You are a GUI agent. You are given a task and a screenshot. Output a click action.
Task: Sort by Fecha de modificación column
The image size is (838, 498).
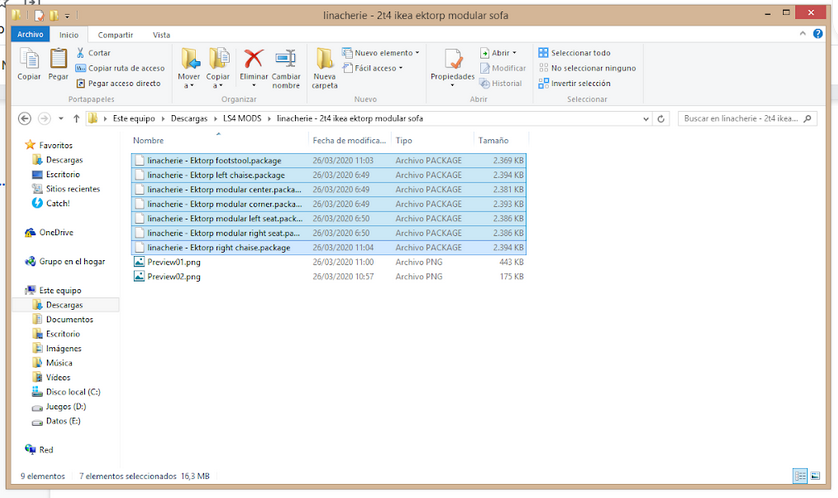pos(350,141)
